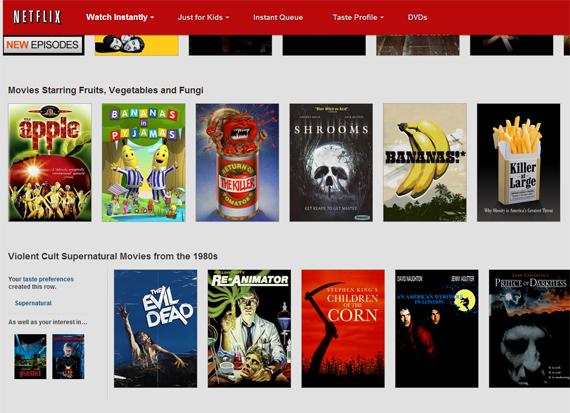Open the Bananas!* documentary poster
This screenshot has height=413, width=570.
tap(425, 163)
